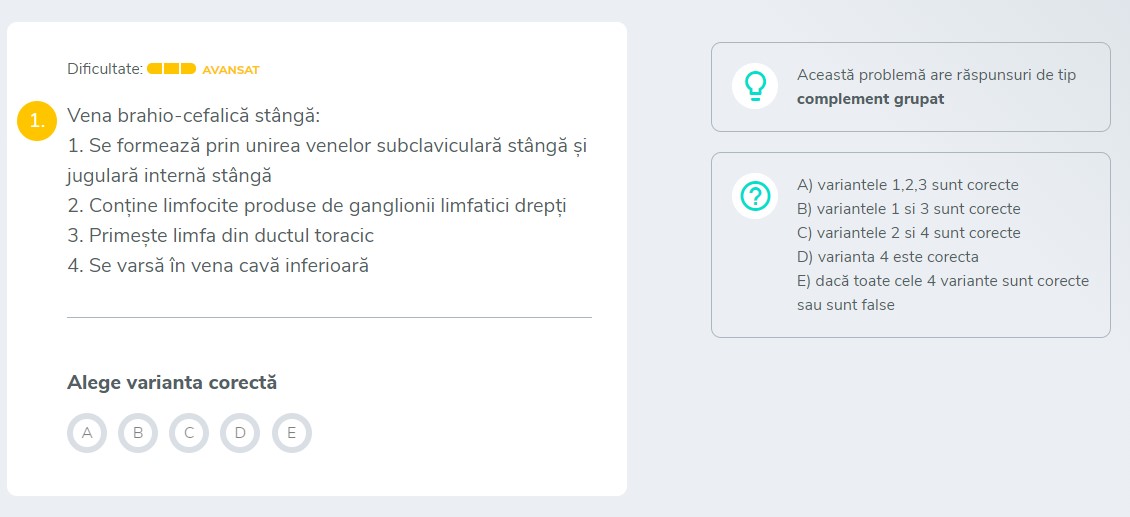Click legend line 'B) variantele 1 si 3'

click(x=908, y=209)
